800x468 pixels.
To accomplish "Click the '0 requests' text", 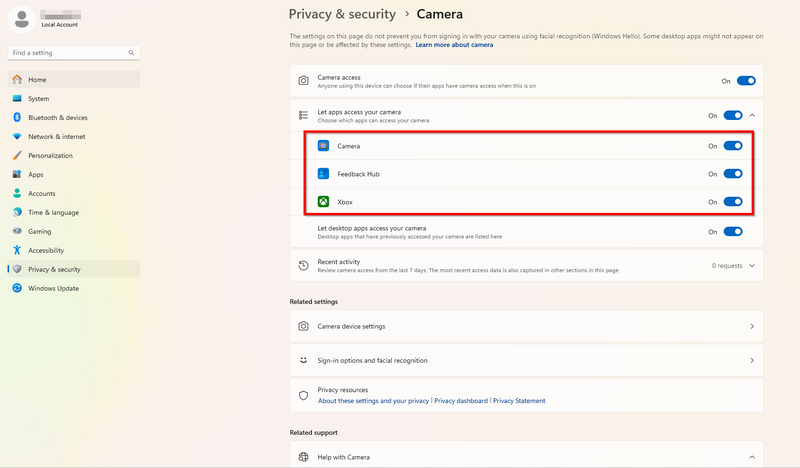I will [x=727, y=265].
